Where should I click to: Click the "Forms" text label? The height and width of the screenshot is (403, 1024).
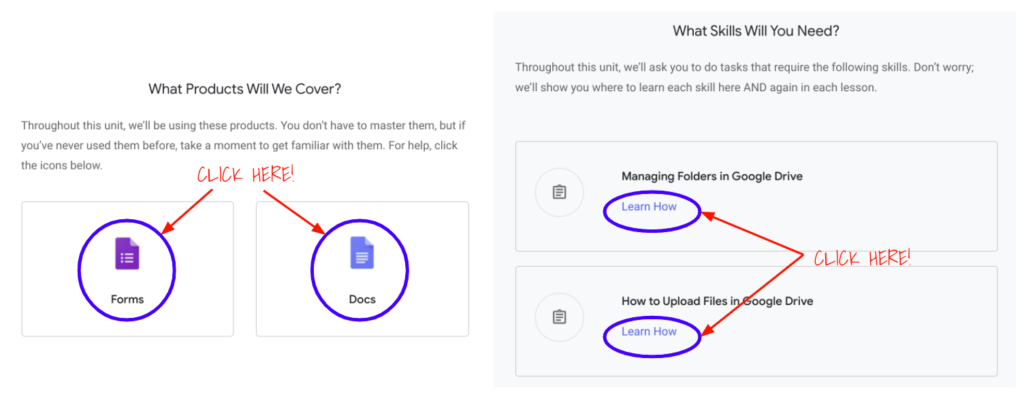127,298
